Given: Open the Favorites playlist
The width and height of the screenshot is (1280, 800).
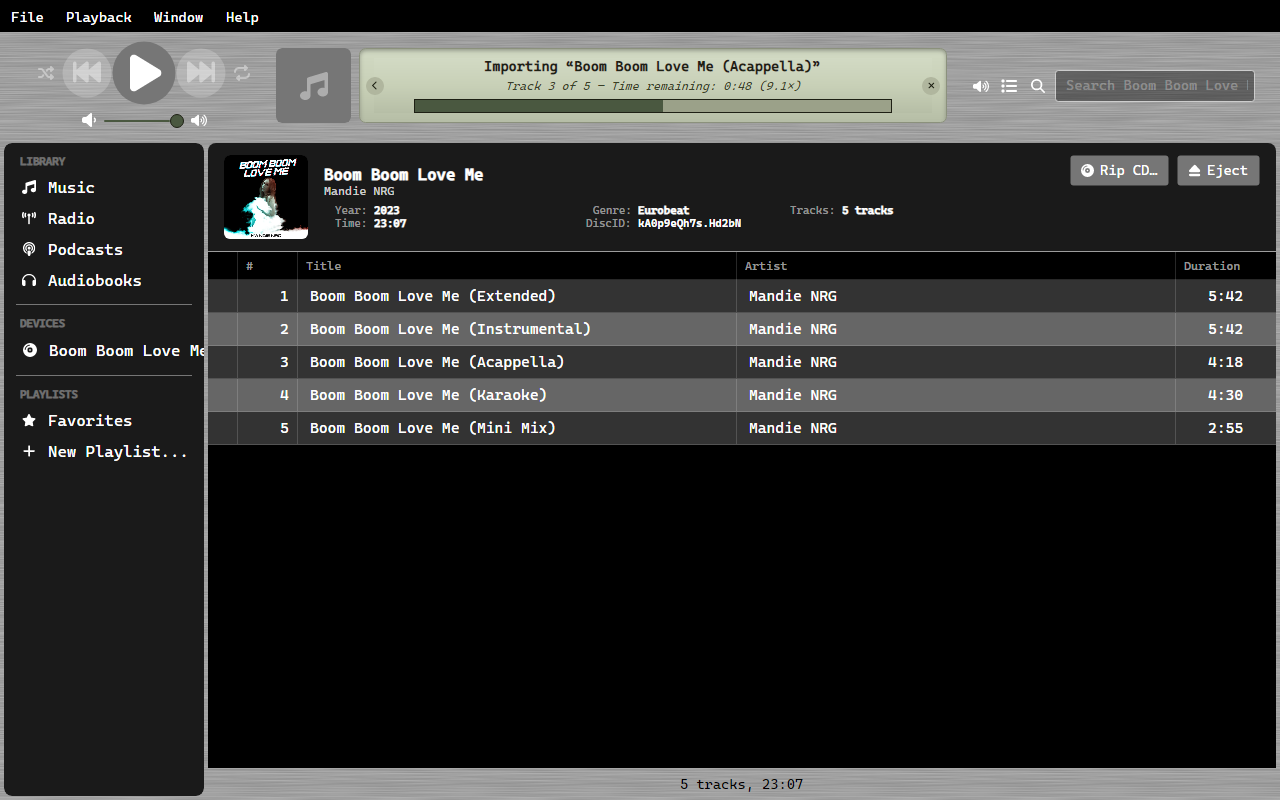Looking at the screenshot, I should (x=104, y=421).
